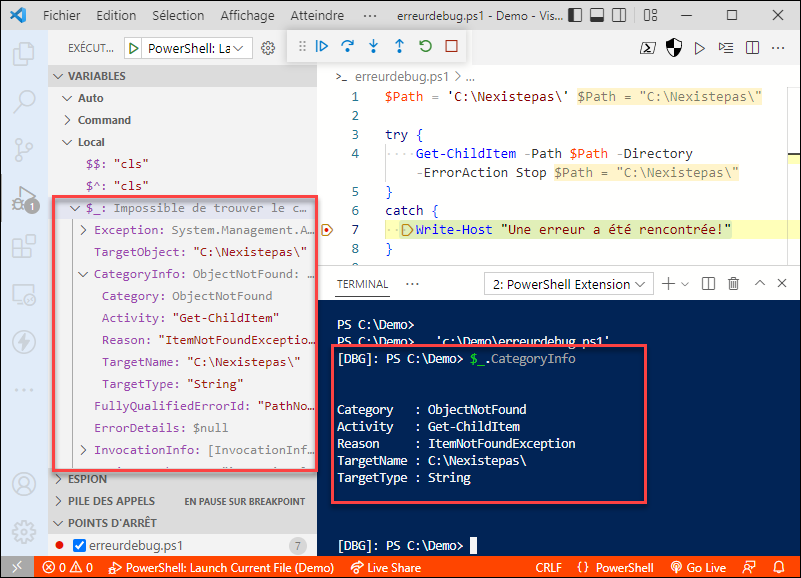Open the PowerShell launch configuration dropdown
The width and height of the screenshot is (801, 578).
[x=196, y=49]
